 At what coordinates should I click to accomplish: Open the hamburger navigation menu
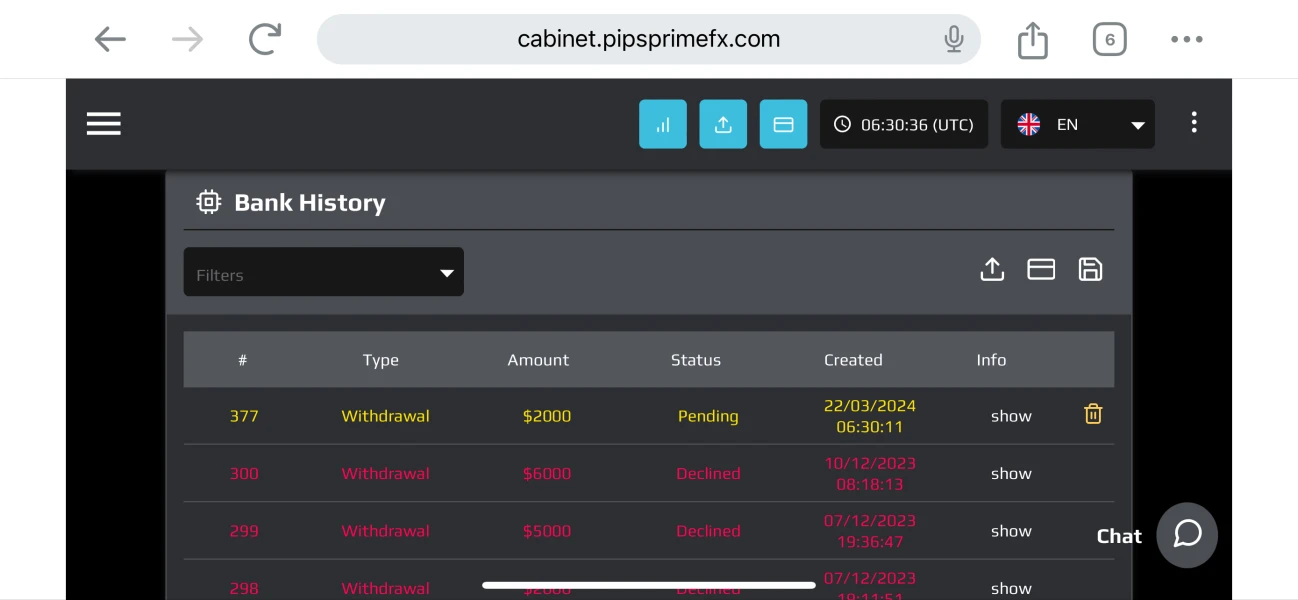pos(103,123)
